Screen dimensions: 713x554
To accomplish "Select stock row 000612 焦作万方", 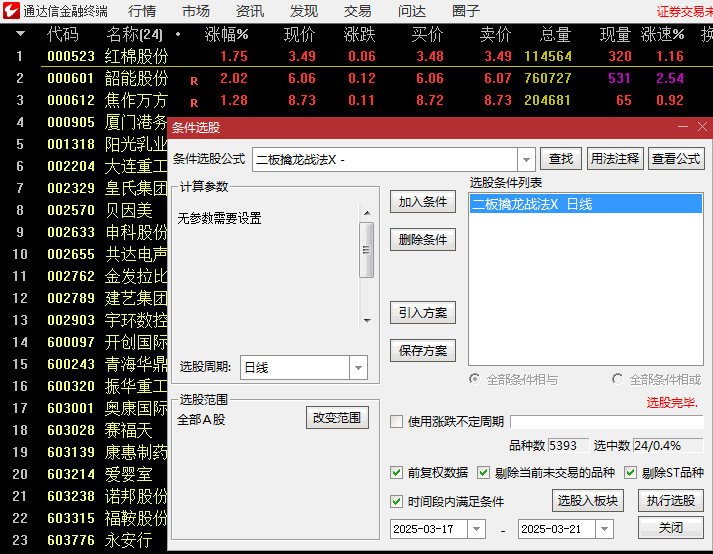I will click(356, 100).
